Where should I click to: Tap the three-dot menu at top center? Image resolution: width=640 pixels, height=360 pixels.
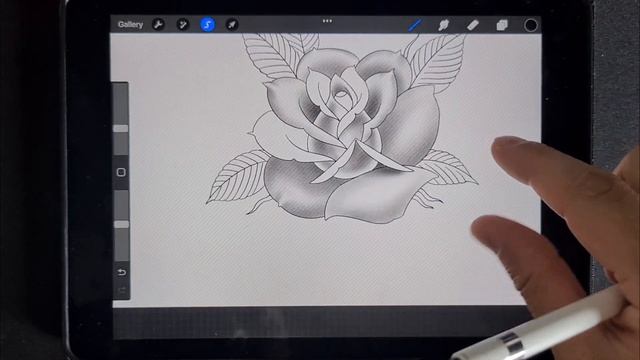327,21
